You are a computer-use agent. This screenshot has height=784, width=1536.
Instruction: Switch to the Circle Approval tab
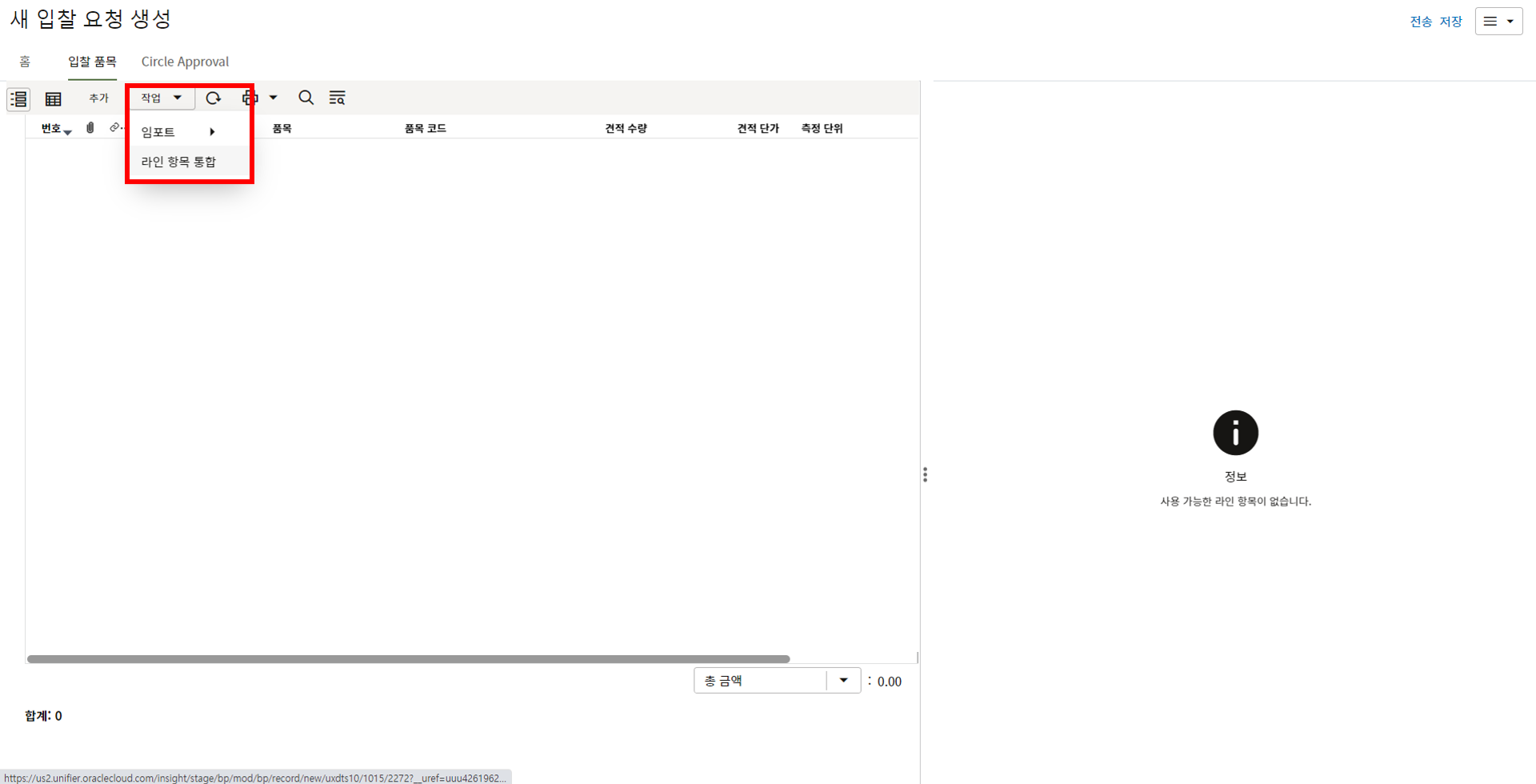pyautogui.click(x=185, y=62)
